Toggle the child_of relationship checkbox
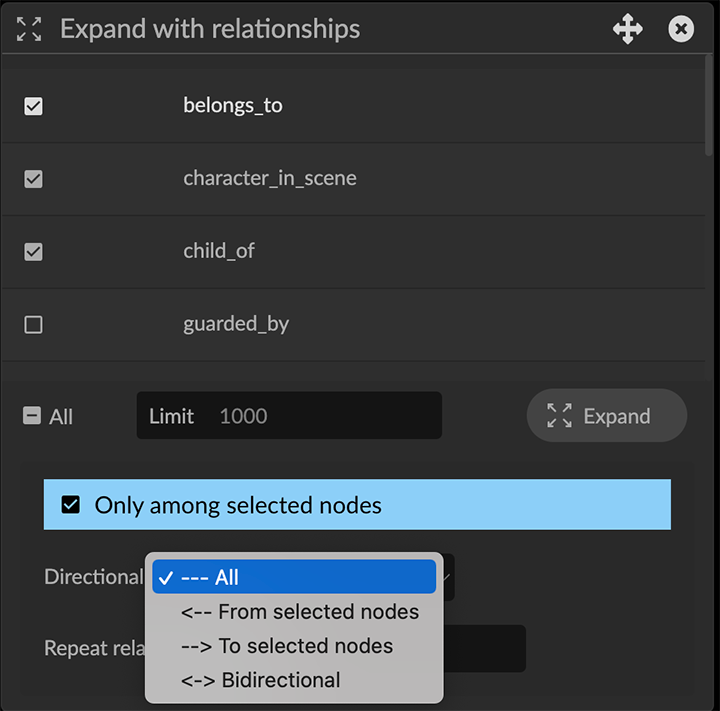This screenshot has width=720, height=711. pos(33,251)
